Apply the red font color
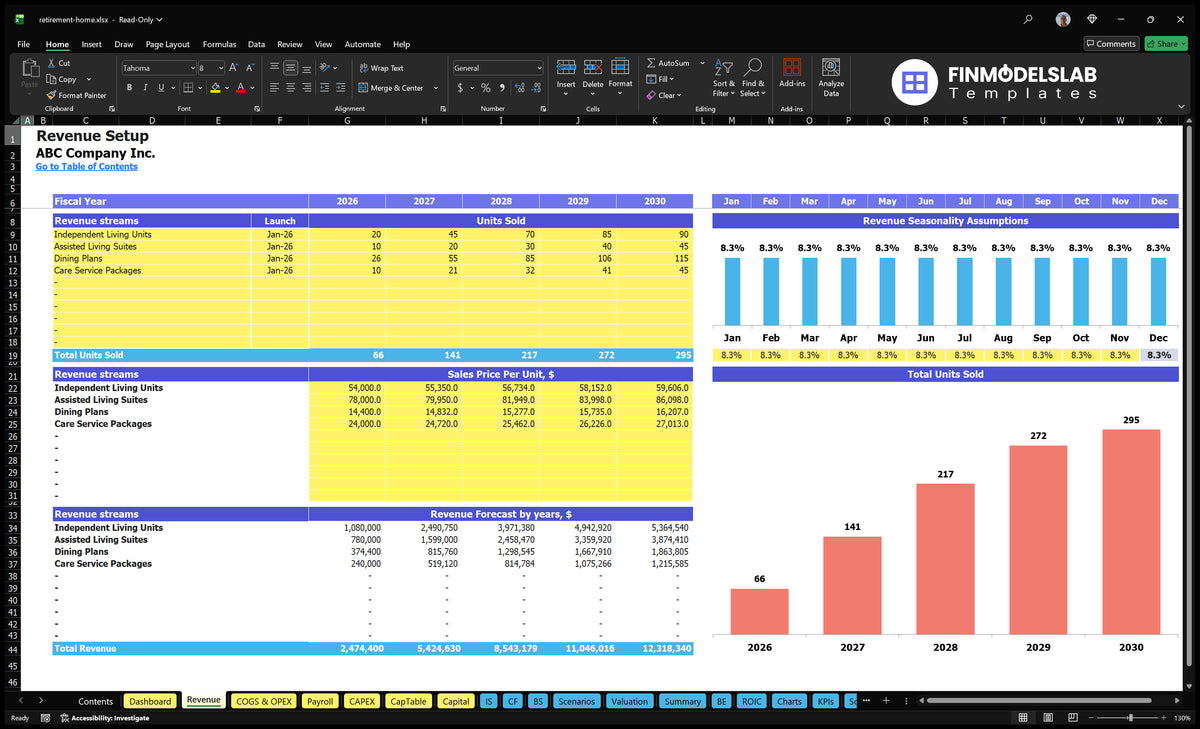1200x729 pixels. (240, 88)
